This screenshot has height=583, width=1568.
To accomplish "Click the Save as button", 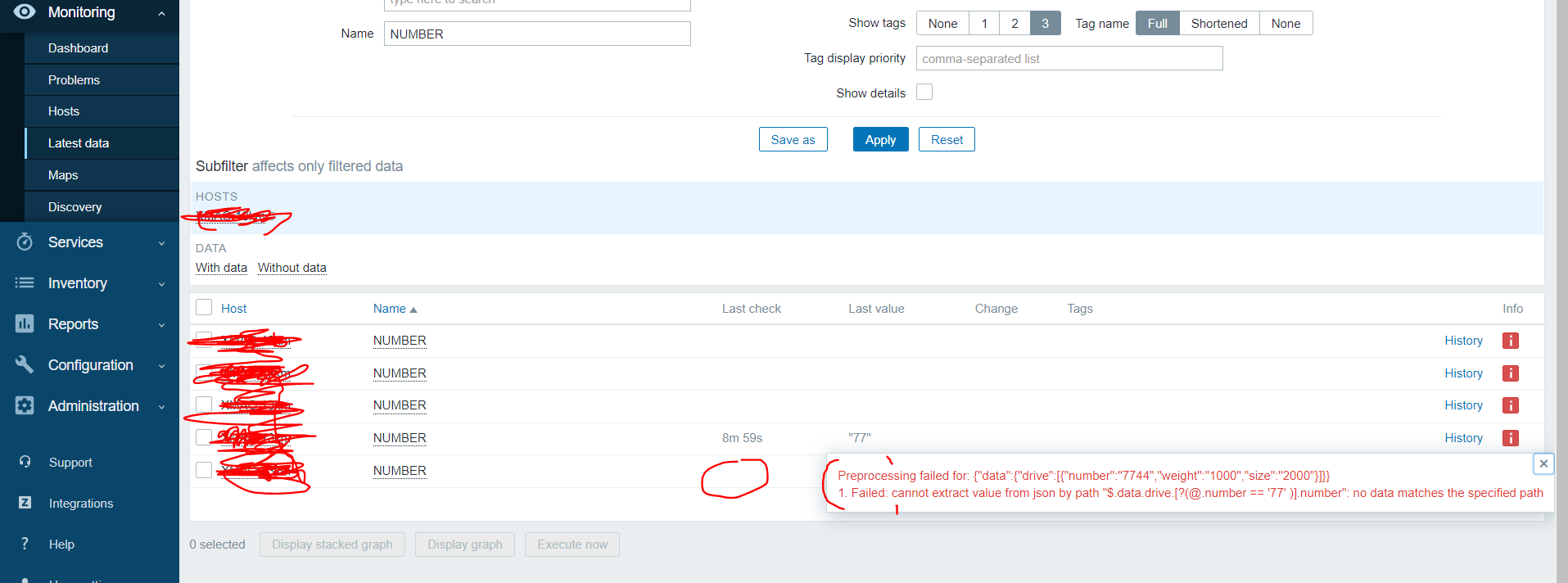I will tap(793, 139).
